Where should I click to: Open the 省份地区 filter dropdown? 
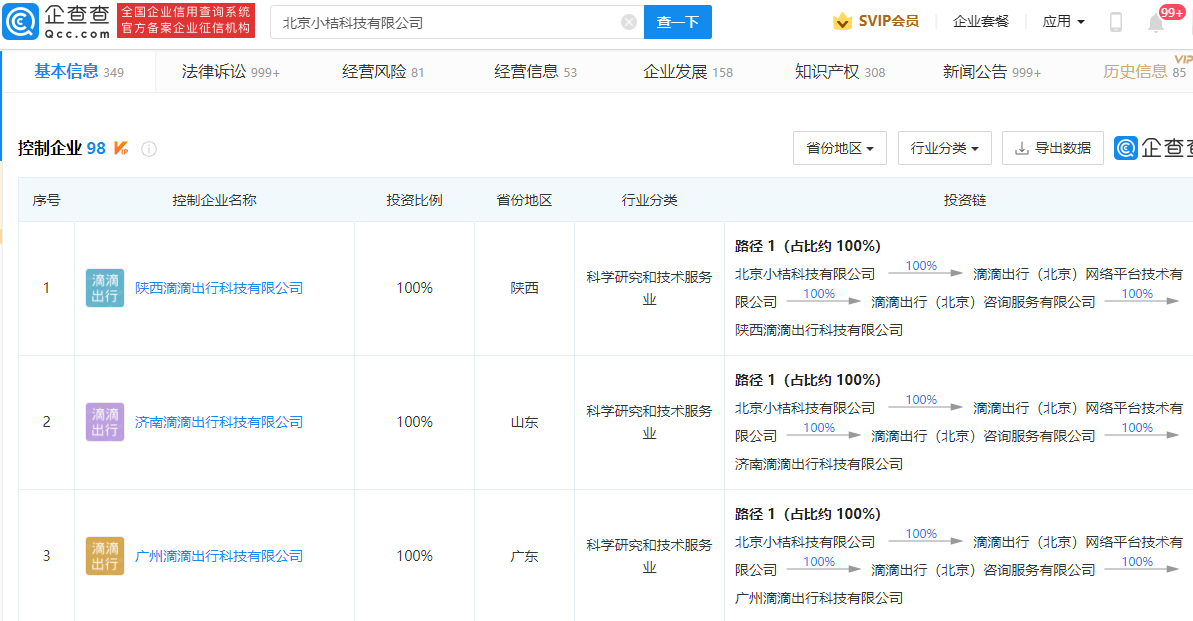point(840,148)
